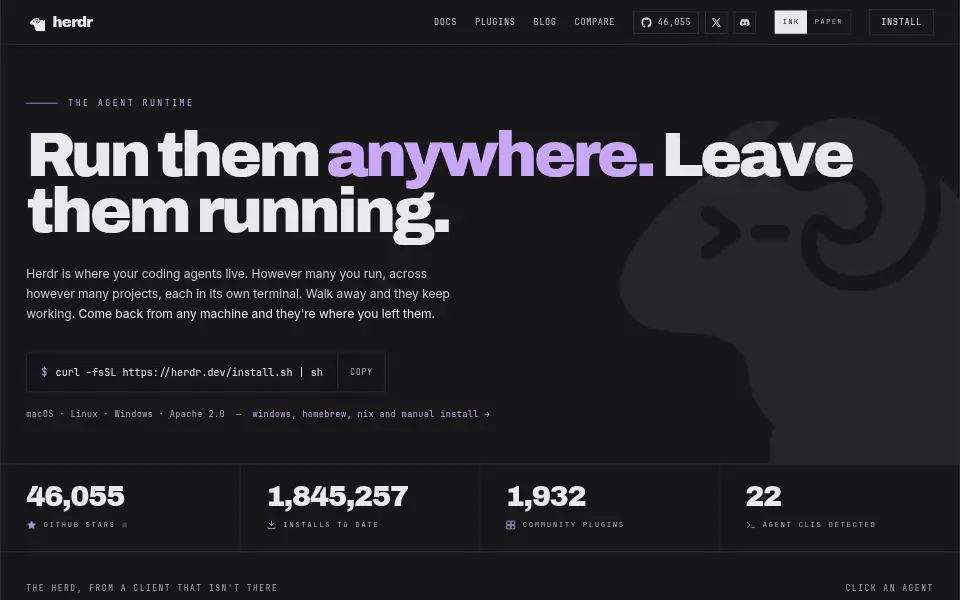The height and width of the screenshot is (600, 960).
Task: Click the Install button in header
Action: point(901,22)
